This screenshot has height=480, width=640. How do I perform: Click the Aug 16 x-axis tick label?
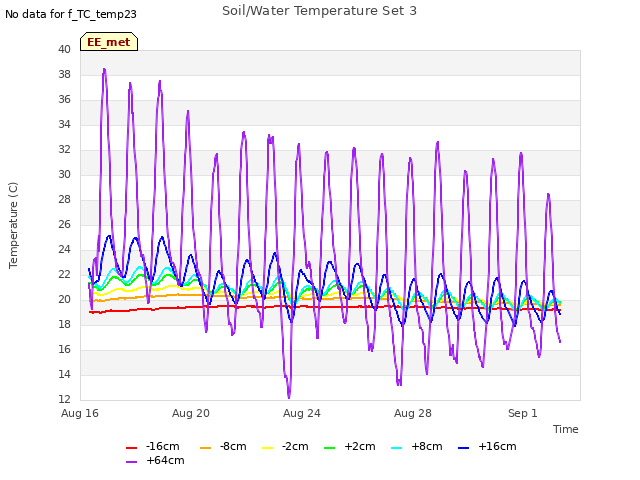80,413
